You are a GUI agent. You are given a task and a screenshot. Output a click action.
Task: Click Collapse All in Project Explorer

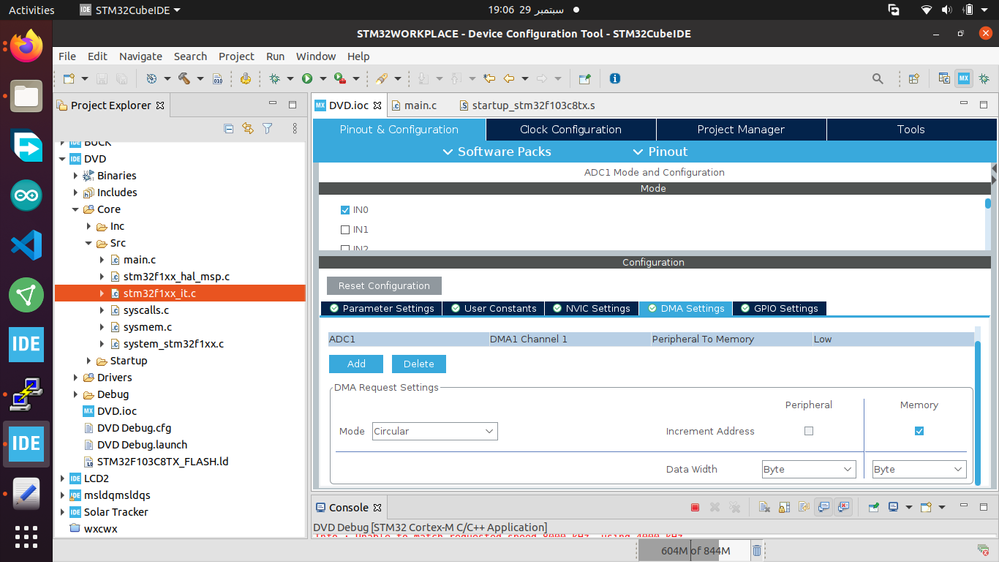click(229, 129)
